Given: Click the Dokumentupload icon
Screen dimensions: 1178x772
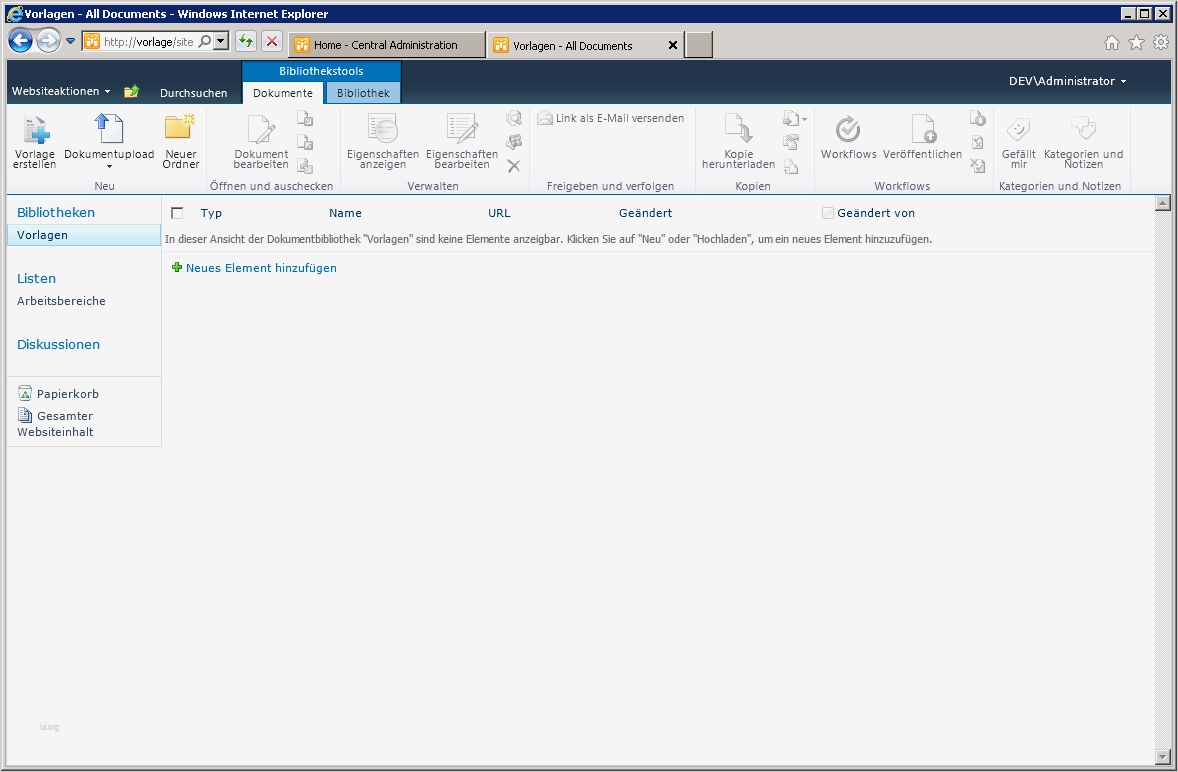Looking at the screenshot, I should pyautogui.click(x=109, y=128).
